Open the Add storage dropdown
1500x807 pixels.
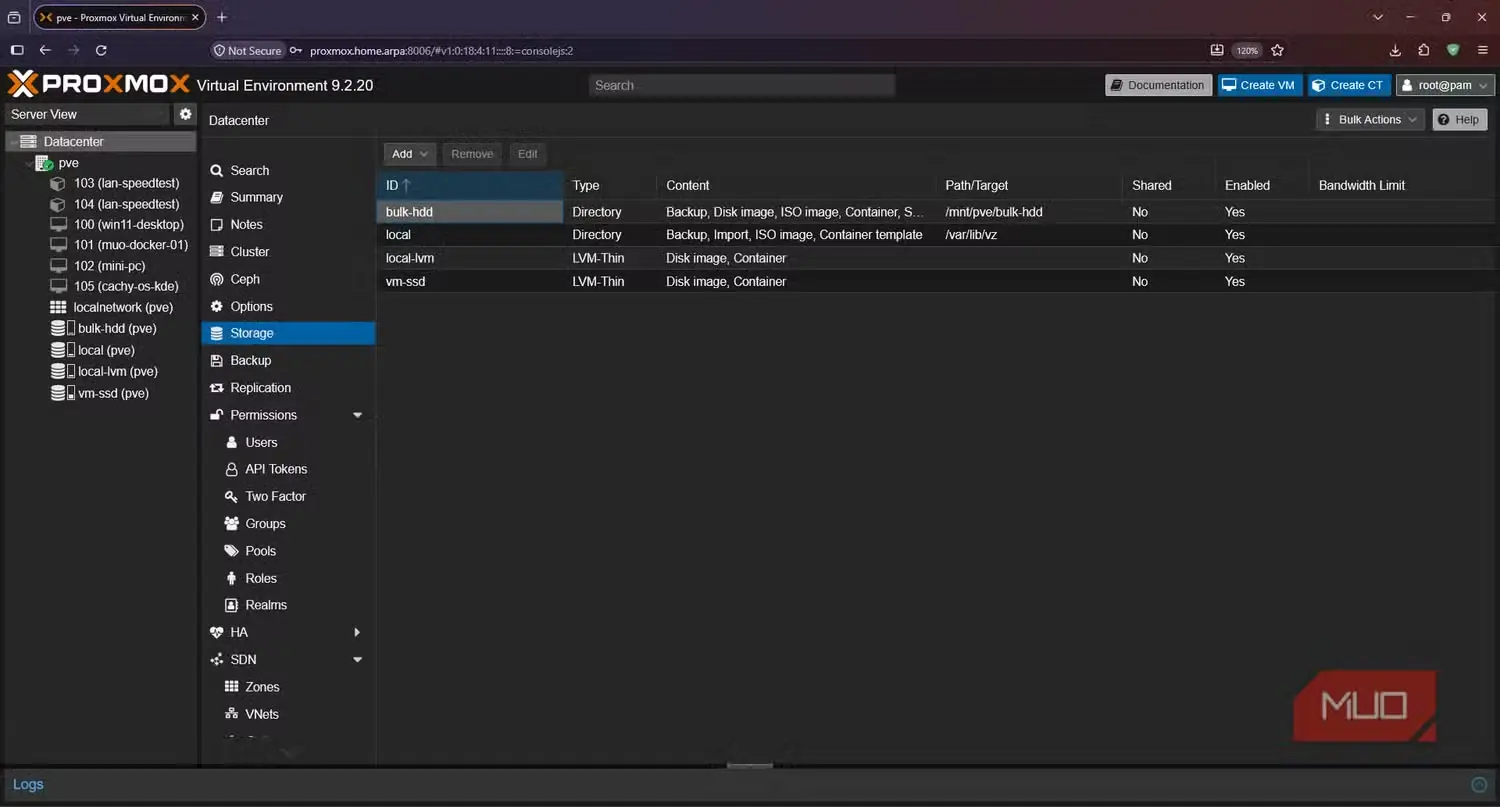click(x=410, y=154)
